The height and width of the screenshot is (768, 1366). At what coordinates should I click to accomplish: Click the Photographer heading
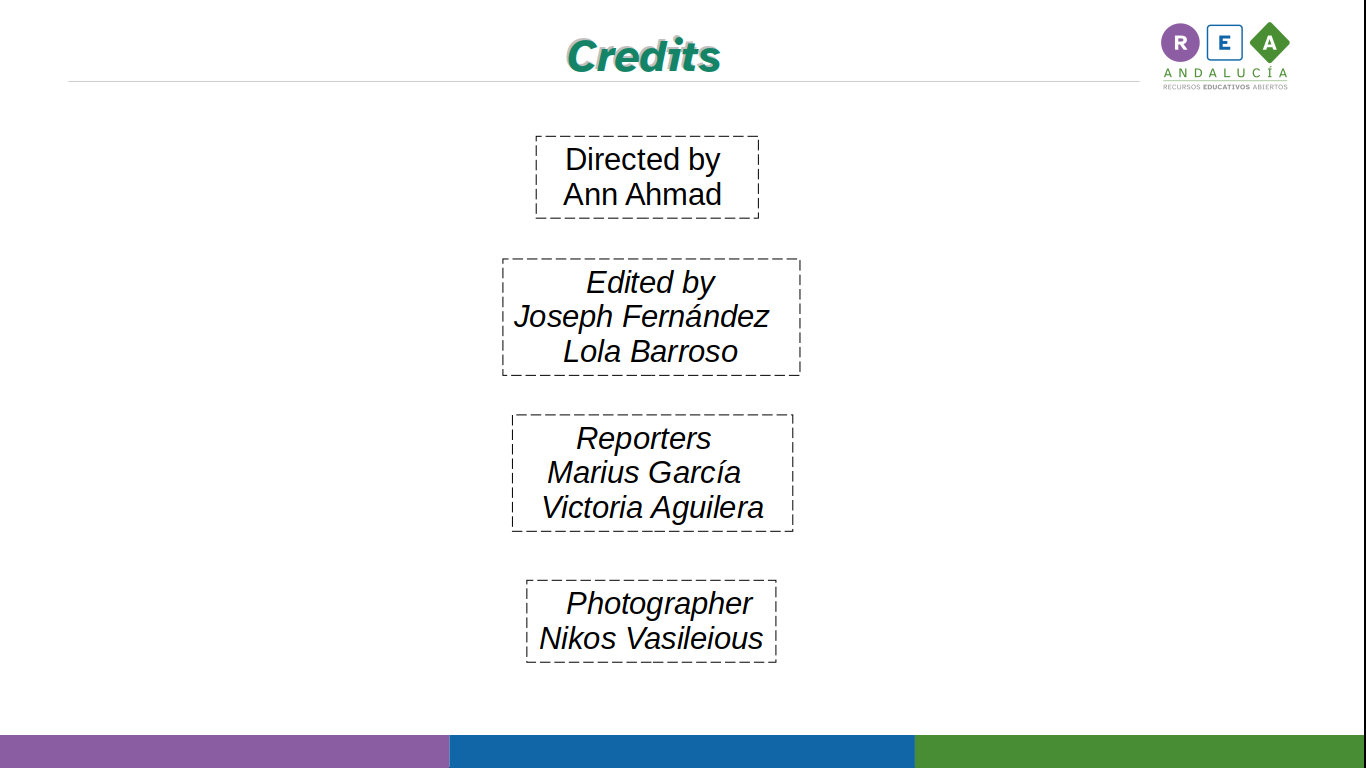pos(659,603)
